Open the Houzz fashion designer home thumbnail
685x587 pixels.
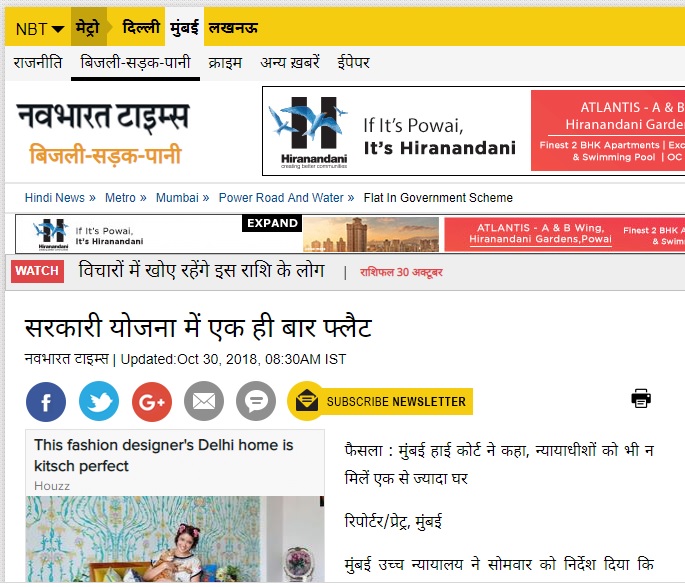pyautogui.click(x=175, y=506)
